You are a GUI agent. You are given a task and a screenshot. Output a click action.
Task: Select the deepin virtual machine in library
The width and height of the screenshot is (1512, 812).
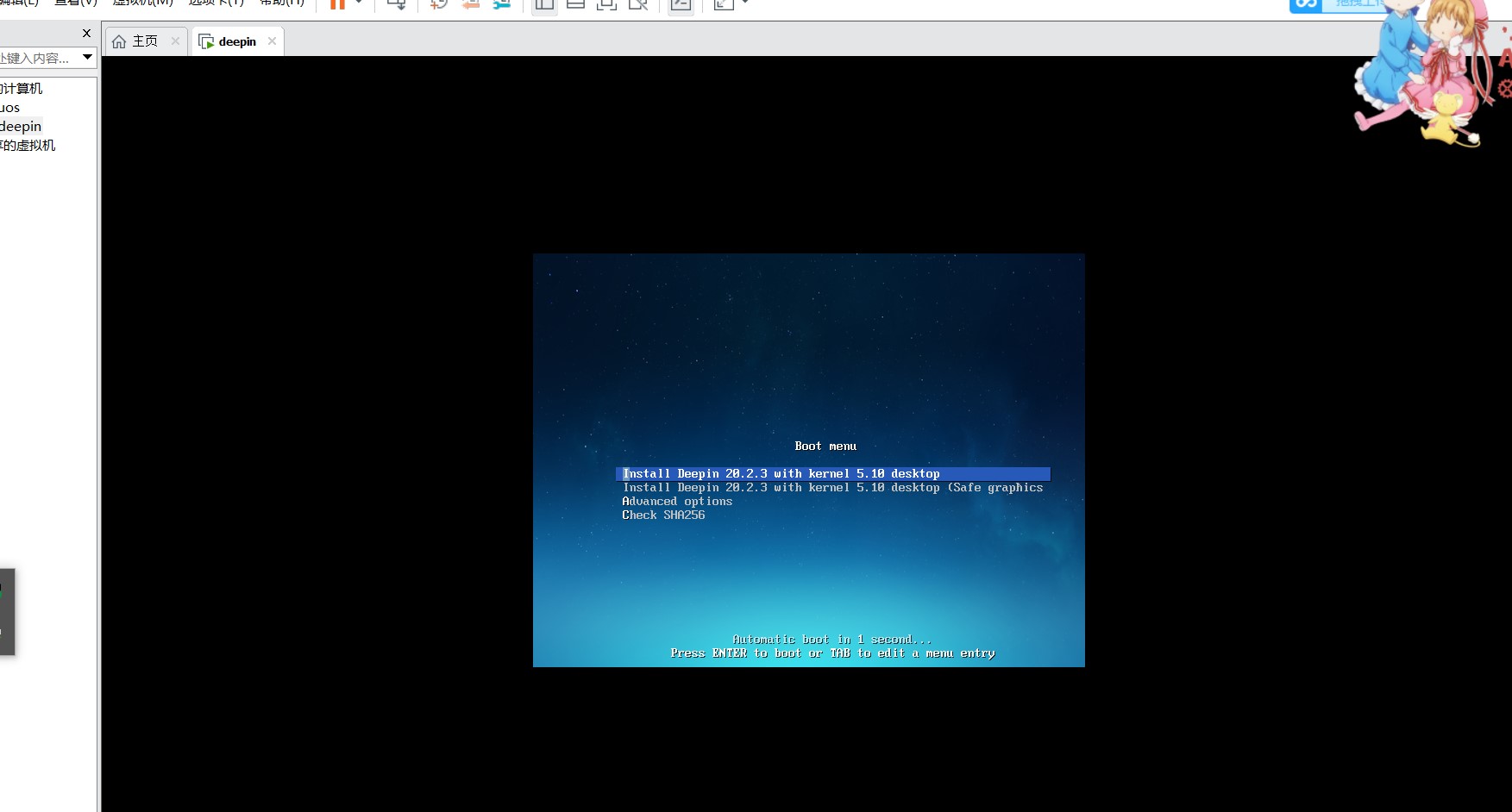21,126
